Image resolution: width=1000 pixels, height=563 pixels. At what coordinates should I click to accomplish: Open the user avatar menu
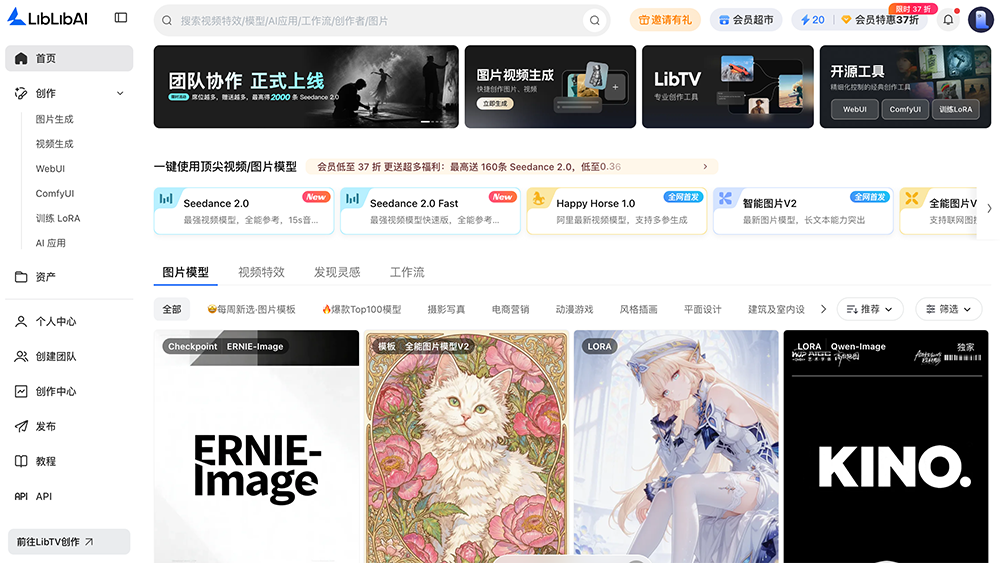point(980,20)
